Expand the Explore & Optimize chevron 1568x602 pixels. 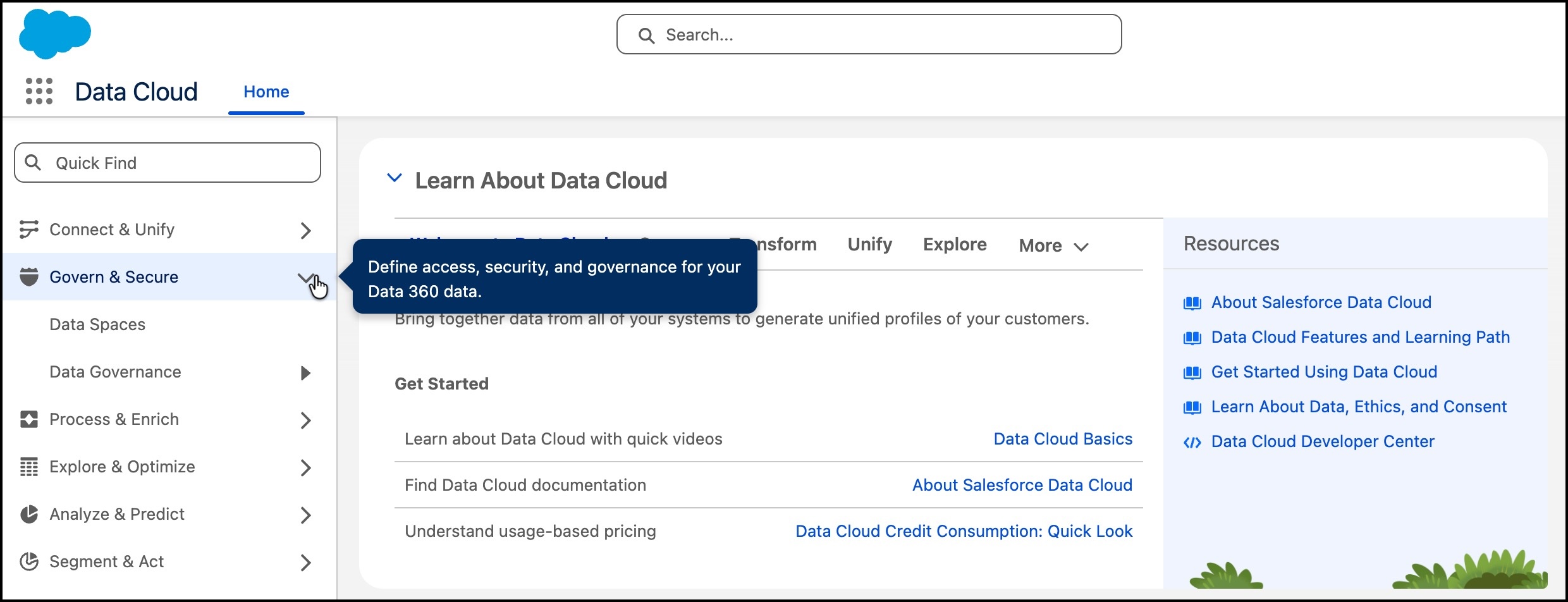(306, 467)
